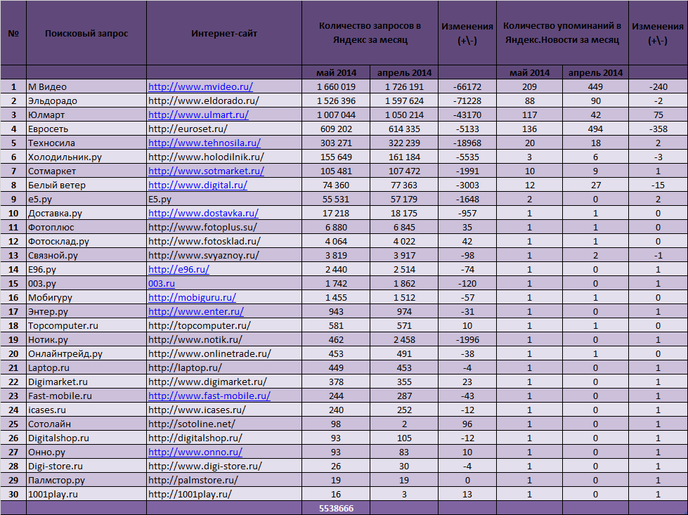Select the http://www.holodilnik.ru/ cell
Screen dimensions: 688x515
(224, 157)
